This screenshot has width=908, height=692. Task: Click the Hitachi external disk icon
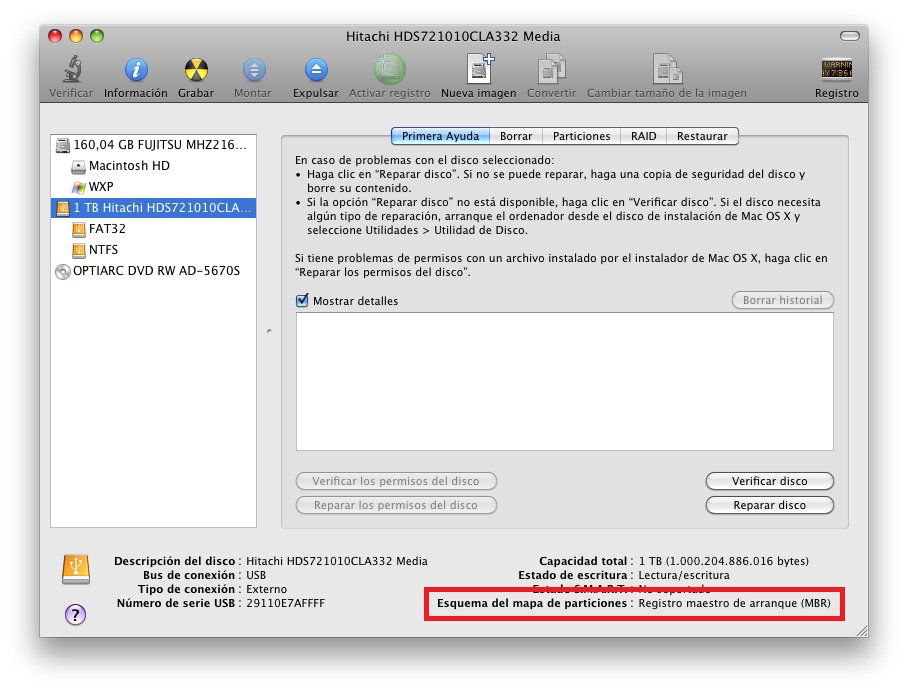(x=63, y=208)
